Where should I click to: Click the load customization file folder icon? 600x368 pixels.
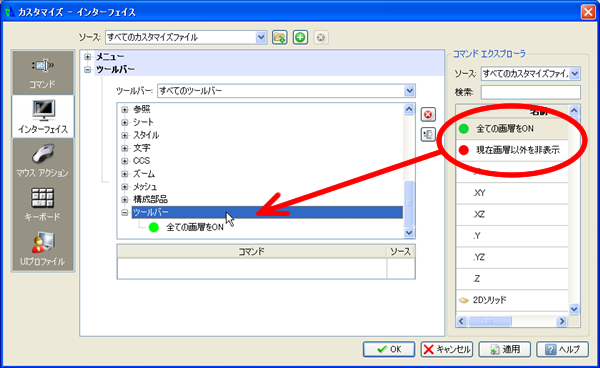[280, 37]
